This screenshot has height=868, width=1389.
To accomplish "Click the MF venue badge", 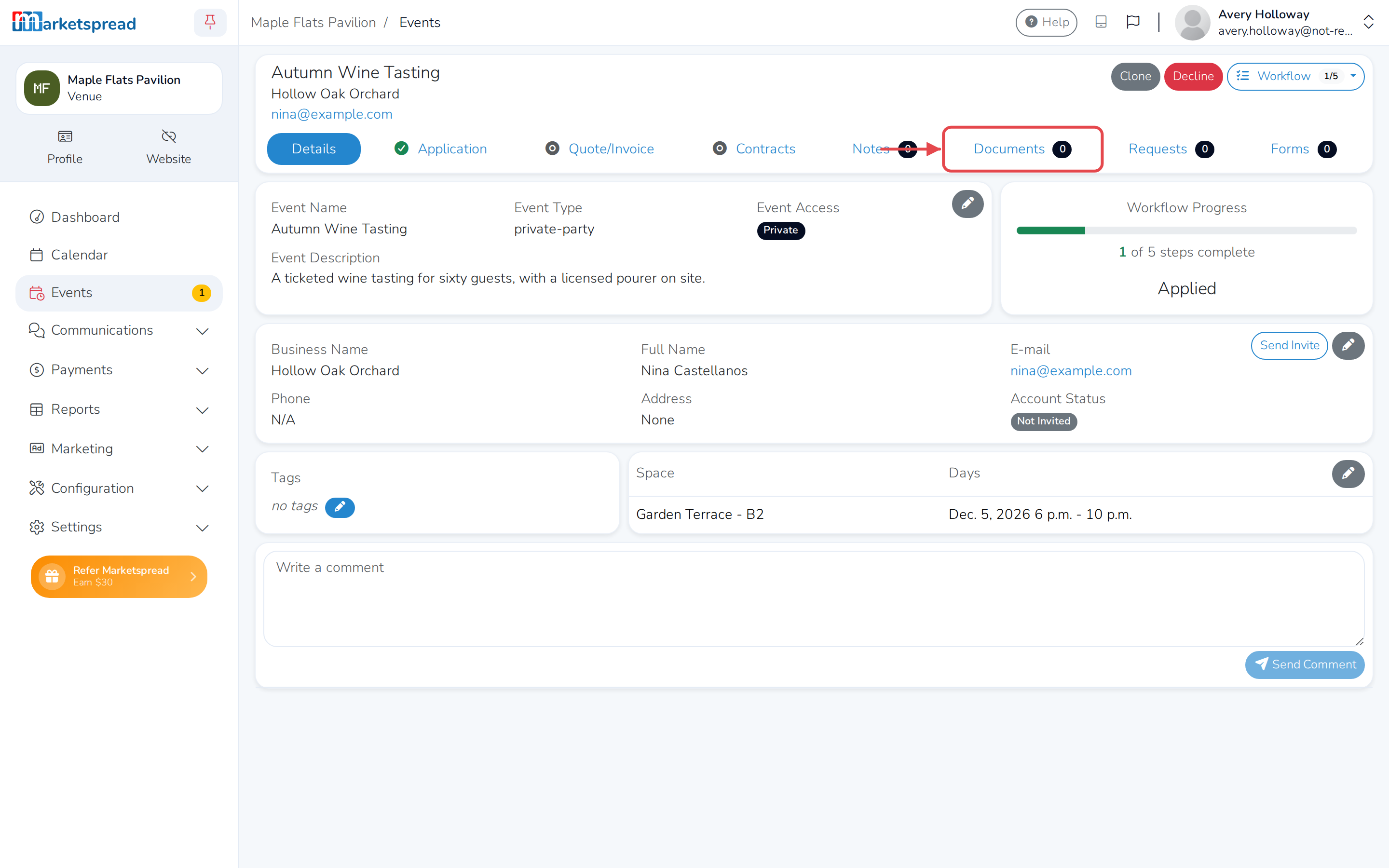I will click(x=41, y=88).
